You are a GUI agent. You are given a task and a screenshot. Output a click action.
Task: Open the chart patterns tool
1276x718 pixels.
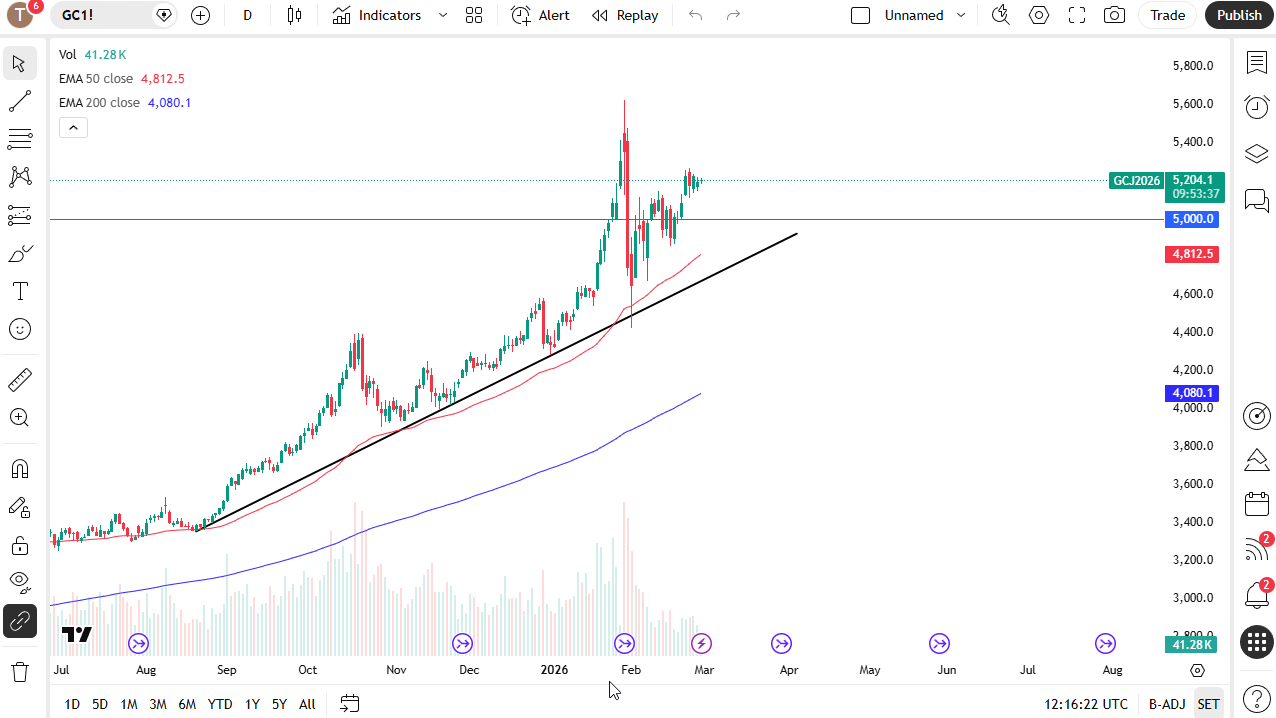[x=20, y=177]
